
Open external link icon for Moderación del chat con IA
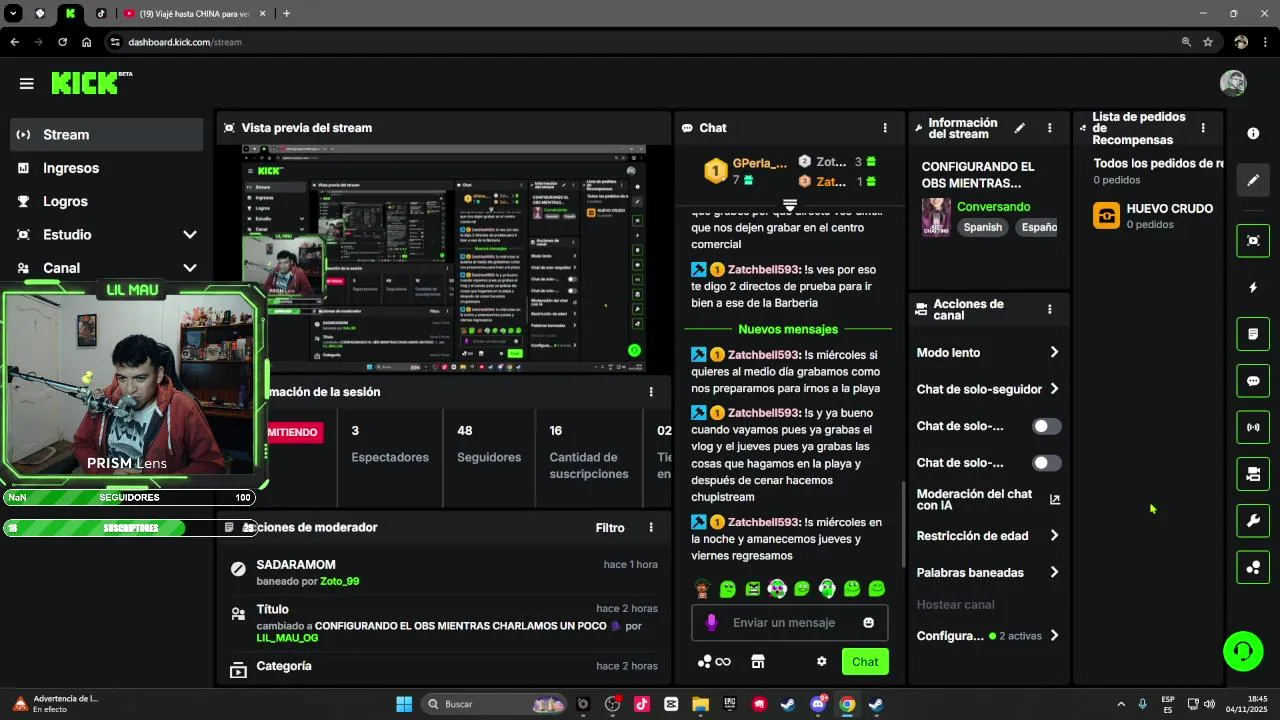point(1054,499)
